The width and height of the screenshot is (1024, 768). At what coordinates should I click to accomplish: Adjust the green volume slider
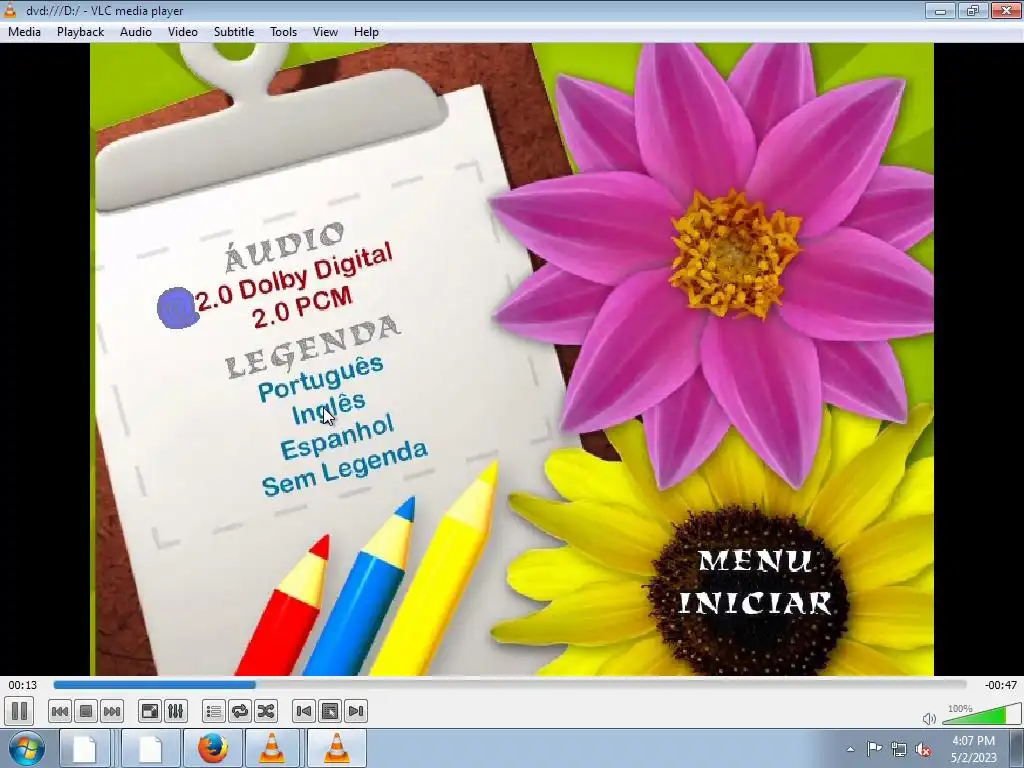[x=982, y=714]
